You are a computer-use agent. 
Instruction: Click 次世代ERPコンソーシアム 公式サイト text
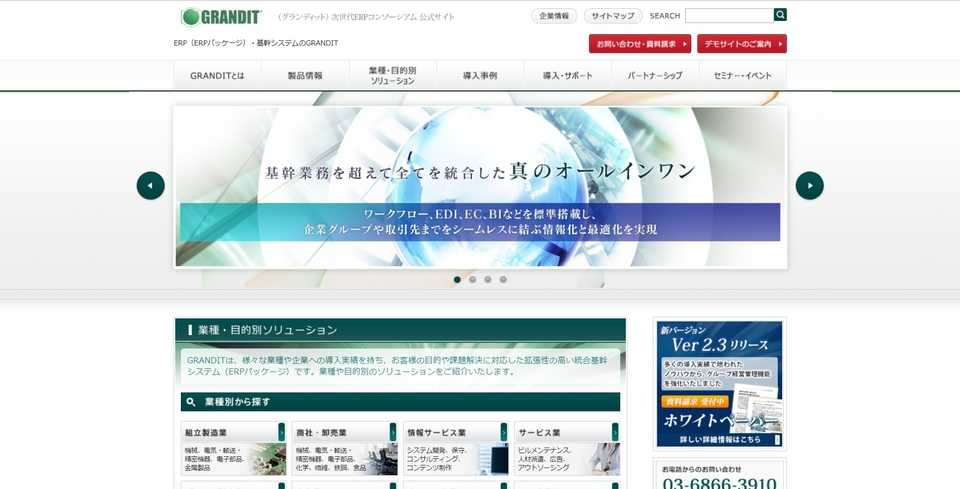coord(366,17)
